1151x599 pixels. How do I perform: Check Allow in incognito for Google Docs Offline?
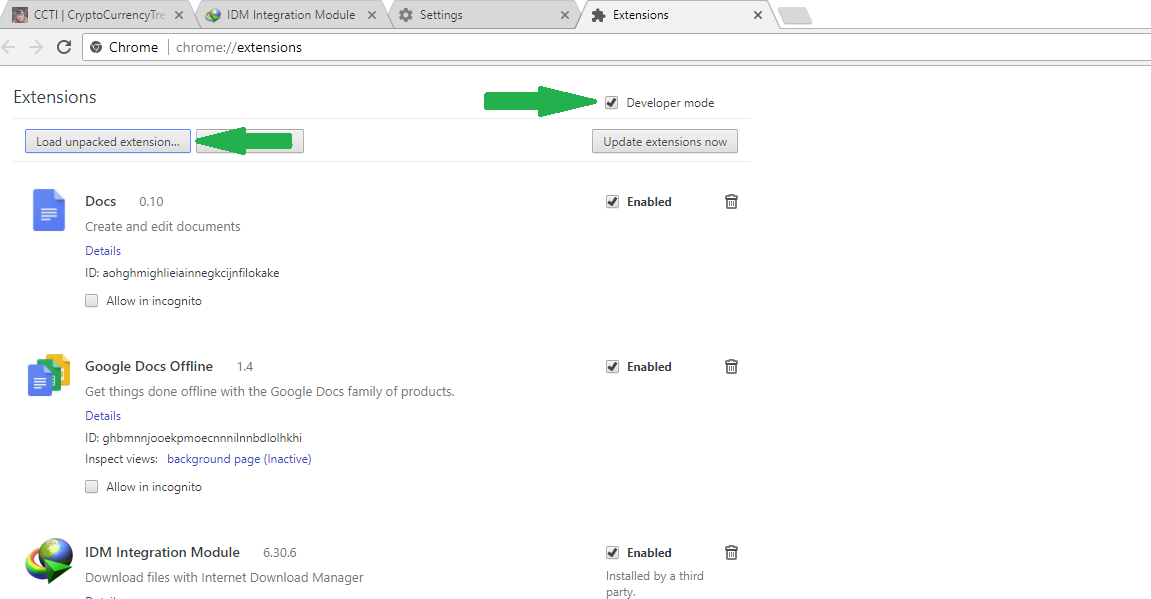[x=92, y=486]
